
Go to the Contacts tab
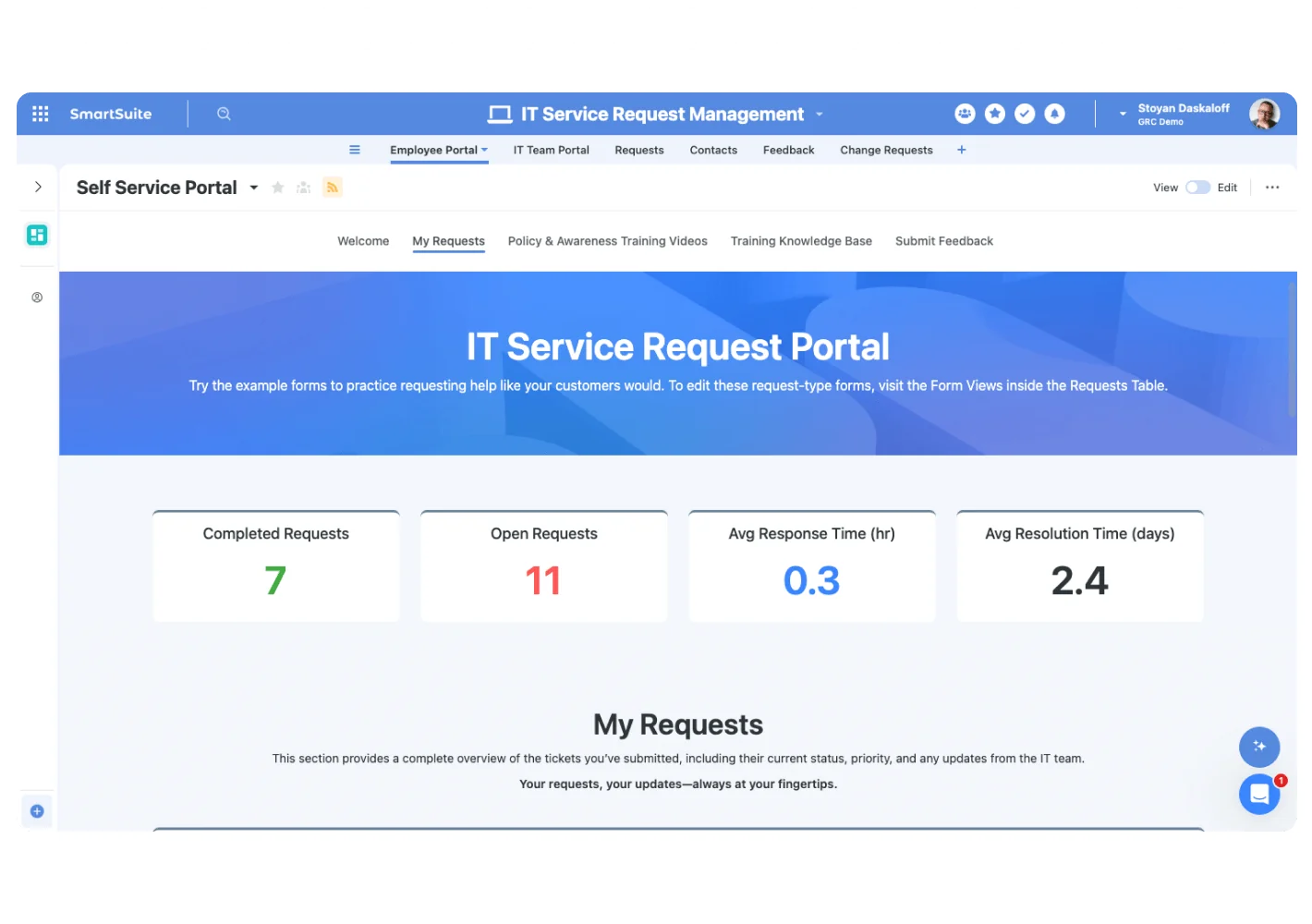point(713,150)
